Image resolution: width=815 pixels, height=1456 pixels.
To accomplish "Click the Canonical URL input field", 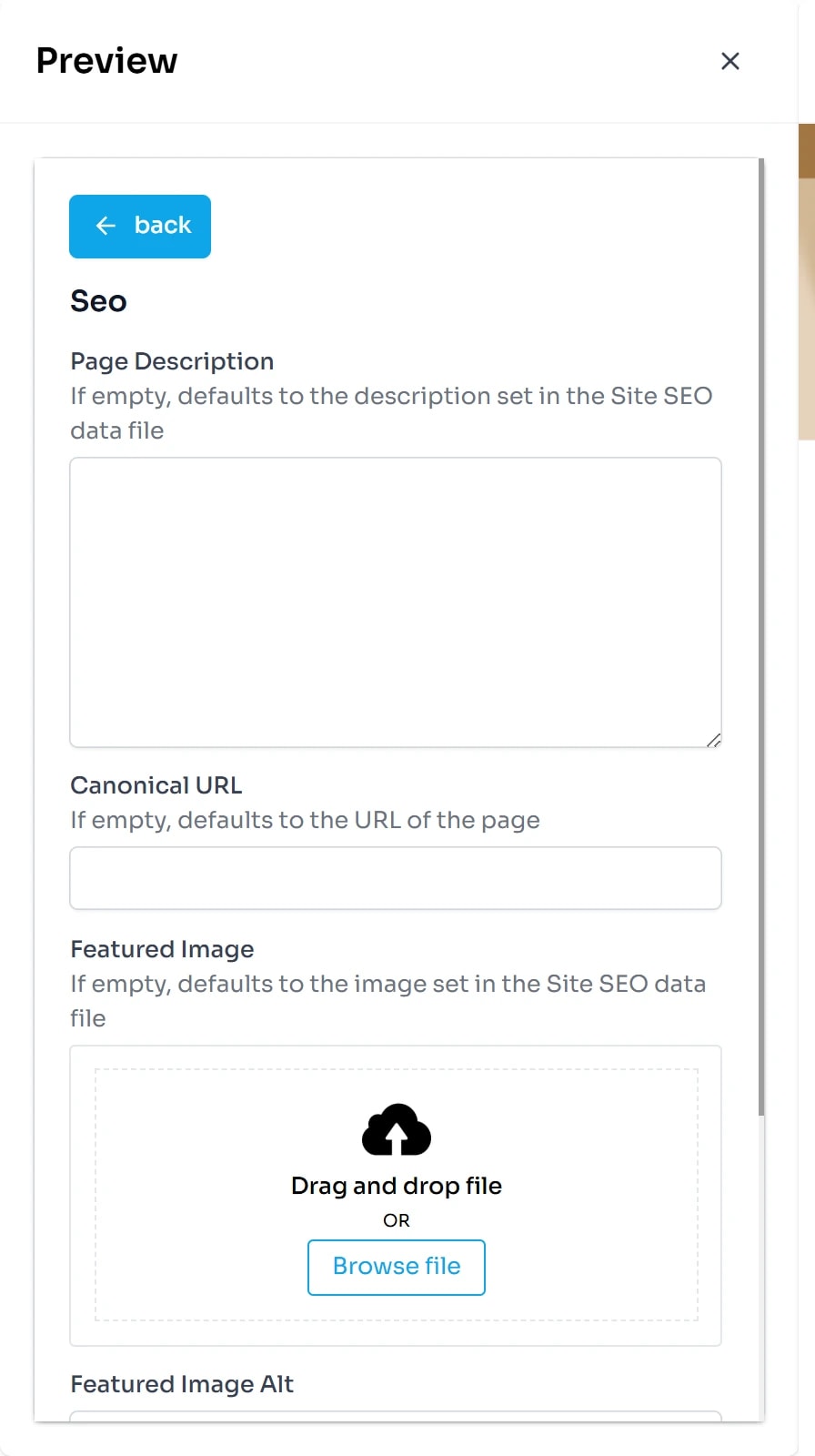I will [x=396, y=878].
